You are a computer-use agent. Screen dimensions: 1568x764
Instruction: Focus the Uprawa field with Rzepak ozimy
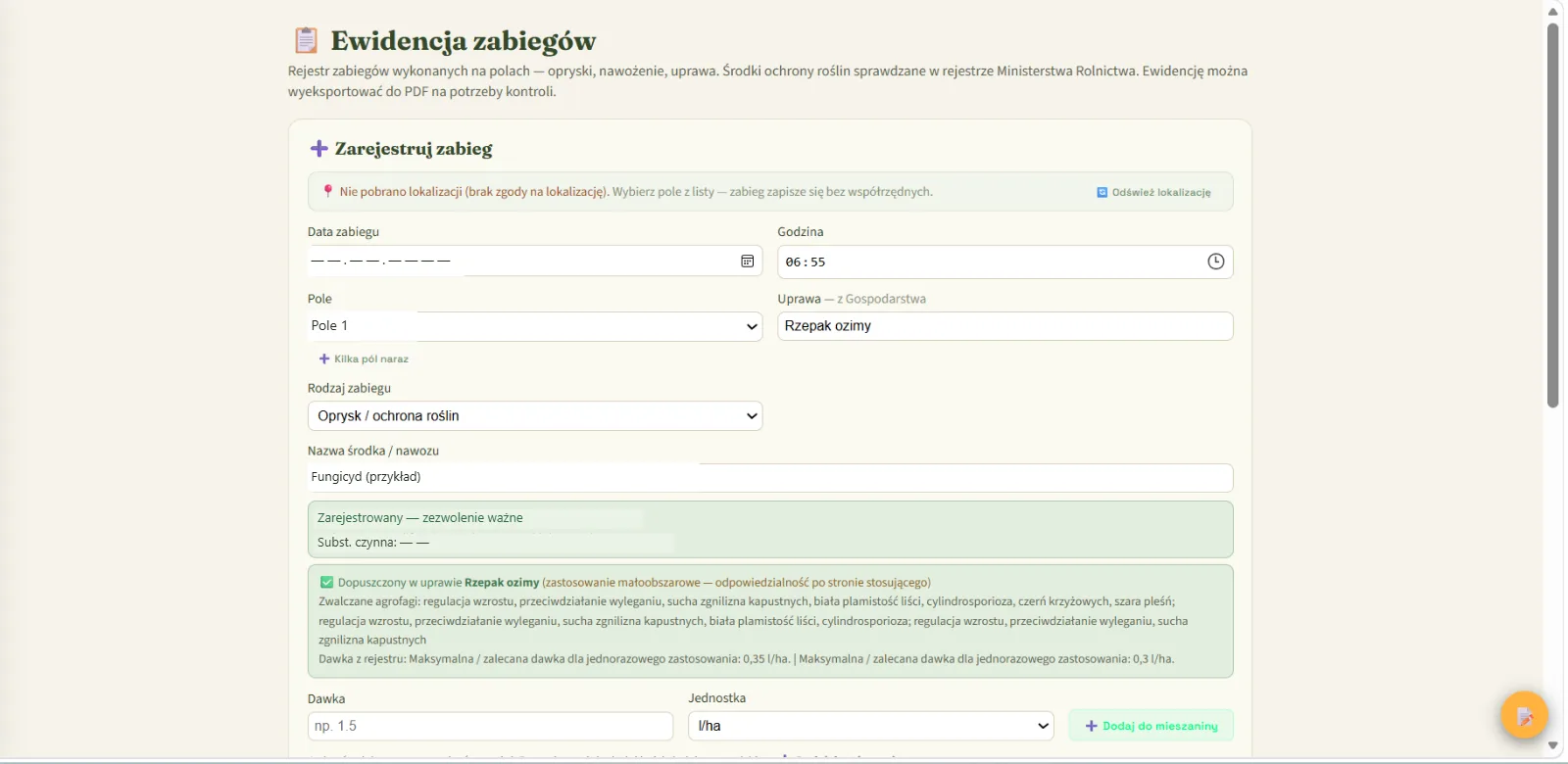coord(1005,326)
